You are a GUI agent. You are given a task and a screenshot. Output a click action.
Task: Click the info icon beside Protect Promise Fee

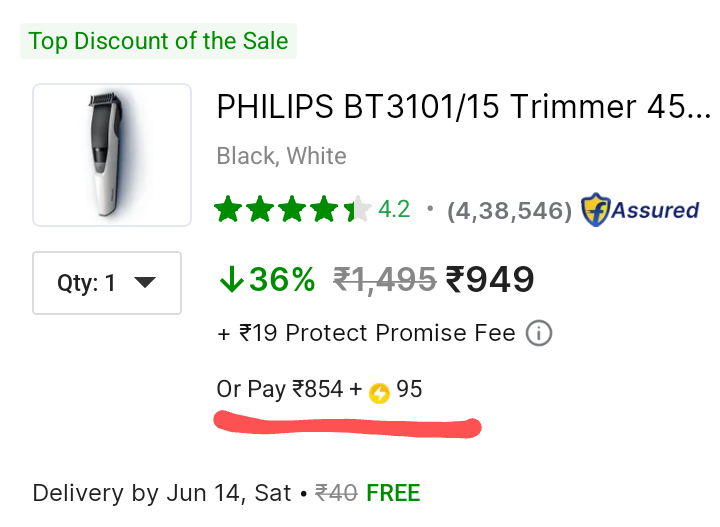point(538,333)
